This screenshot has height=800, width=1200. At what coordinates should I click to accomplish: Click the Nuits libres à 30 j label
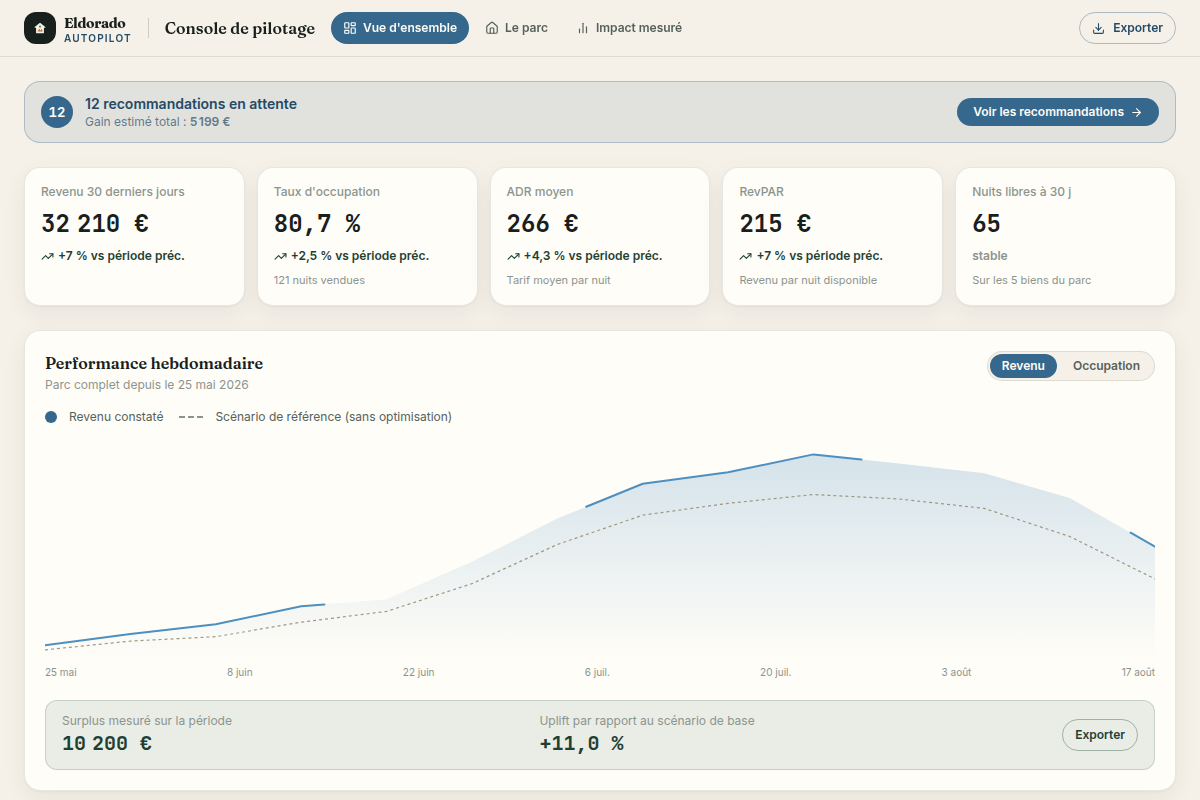pos(1022,192)
